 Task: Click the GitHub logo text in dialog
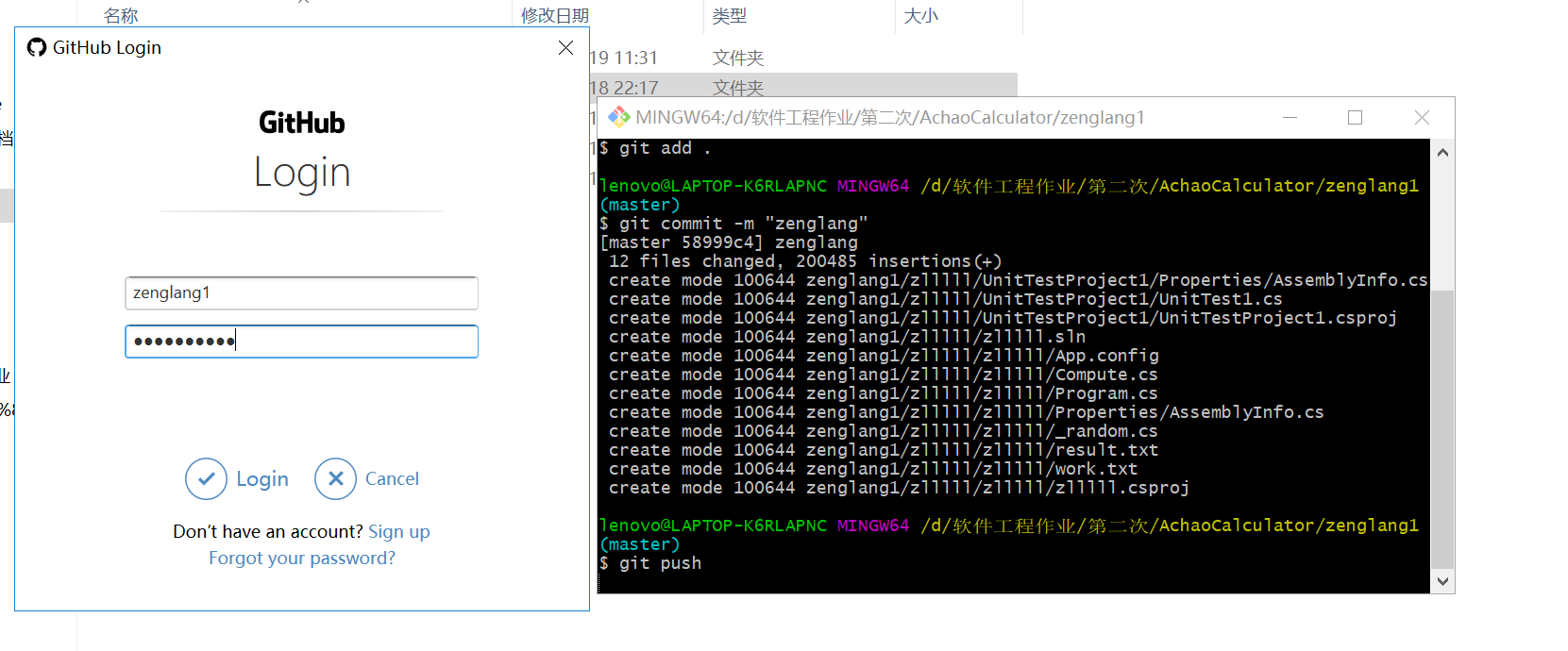pos(302,123)
